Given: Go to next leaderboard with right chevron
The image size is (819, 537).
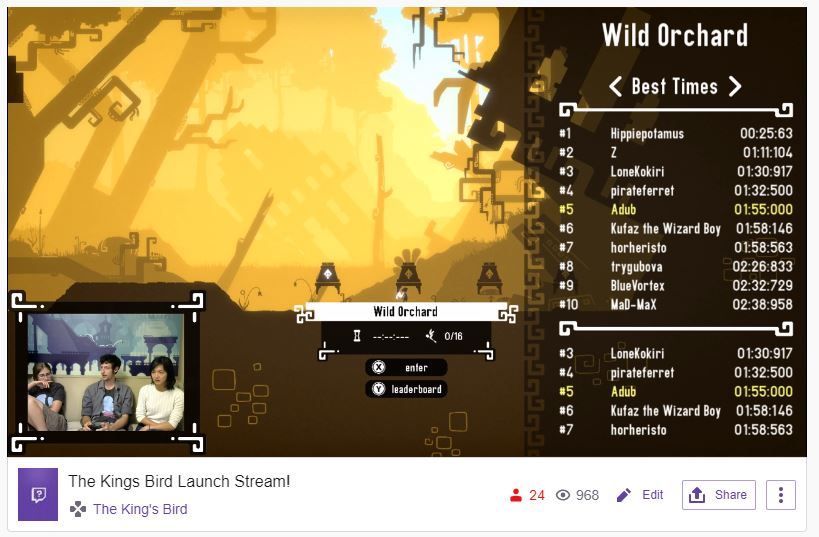Looking at the screenshot, I should (735, 86).
